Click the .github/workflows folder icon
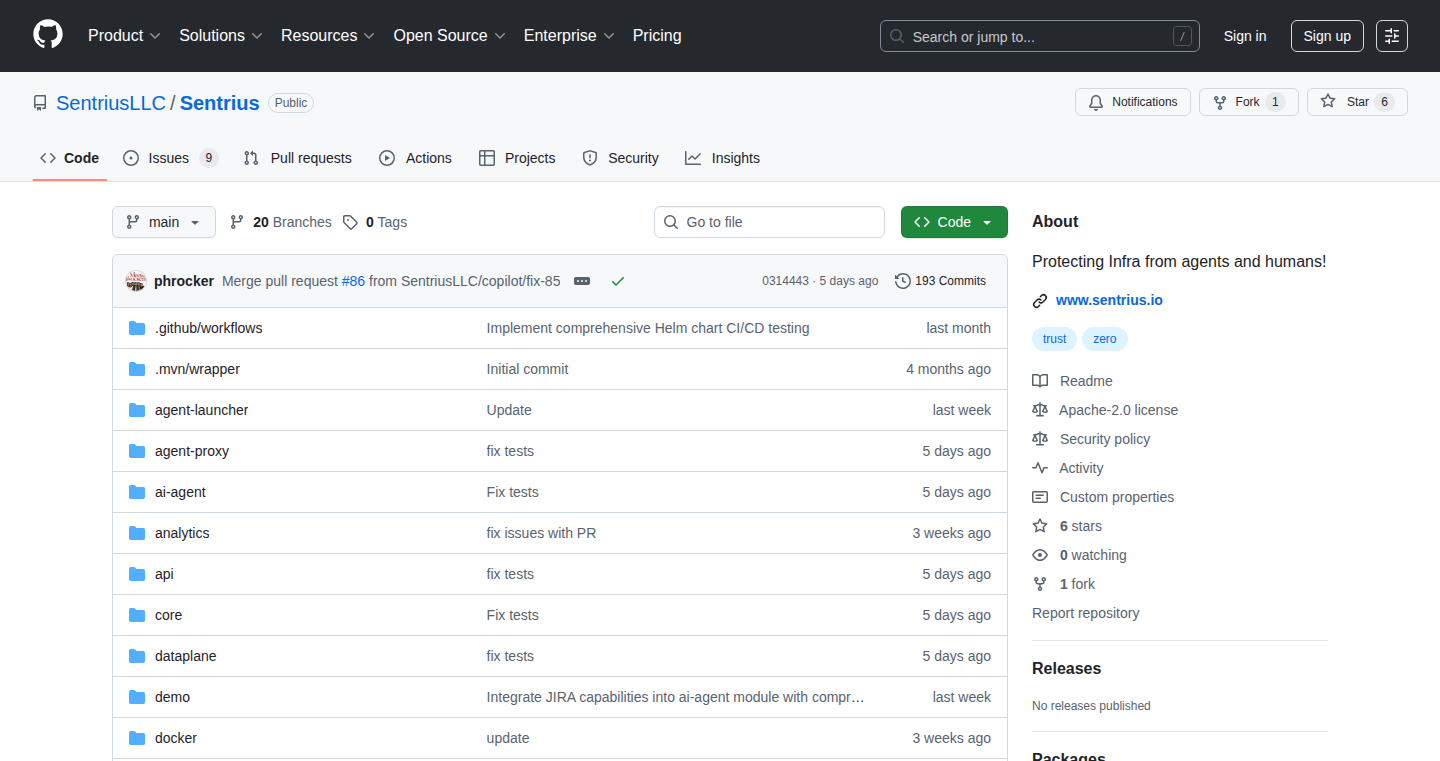Screen dimensions: 1440x761 137,328
